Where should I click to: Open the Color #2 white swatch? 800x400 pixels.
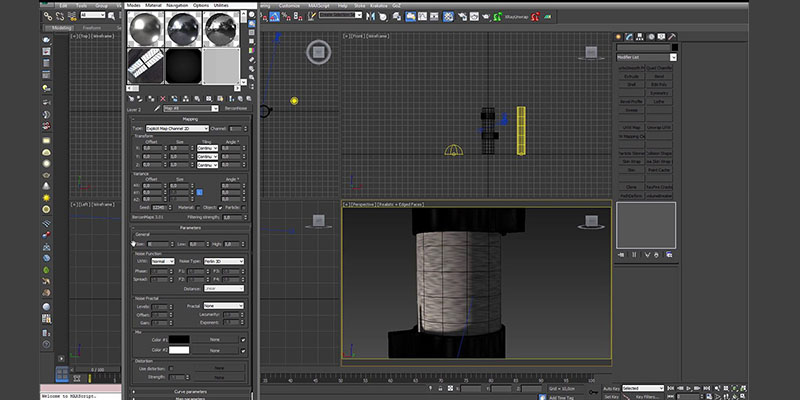[179, 351]
